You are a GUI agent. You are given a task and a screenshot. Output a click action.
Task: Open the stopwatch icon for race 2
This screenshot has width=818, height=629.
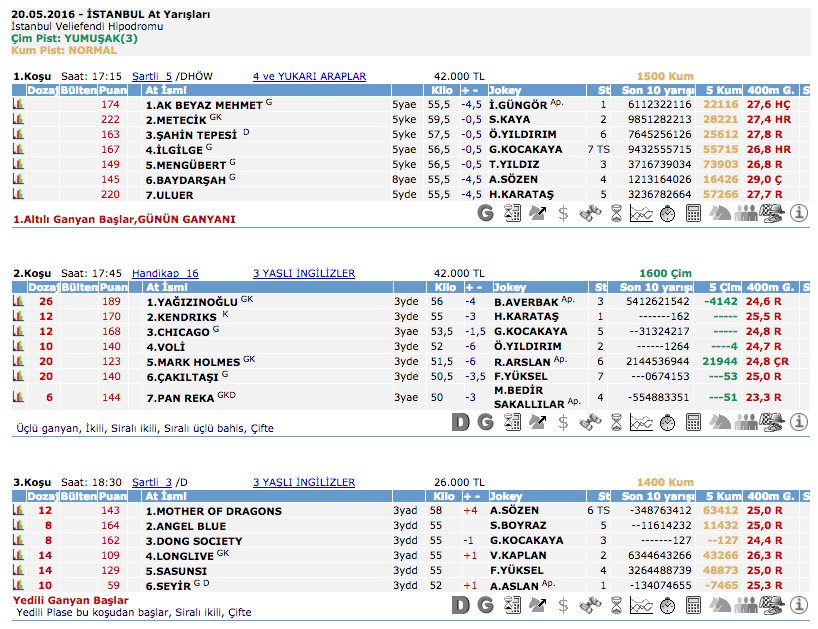point(667,422)
